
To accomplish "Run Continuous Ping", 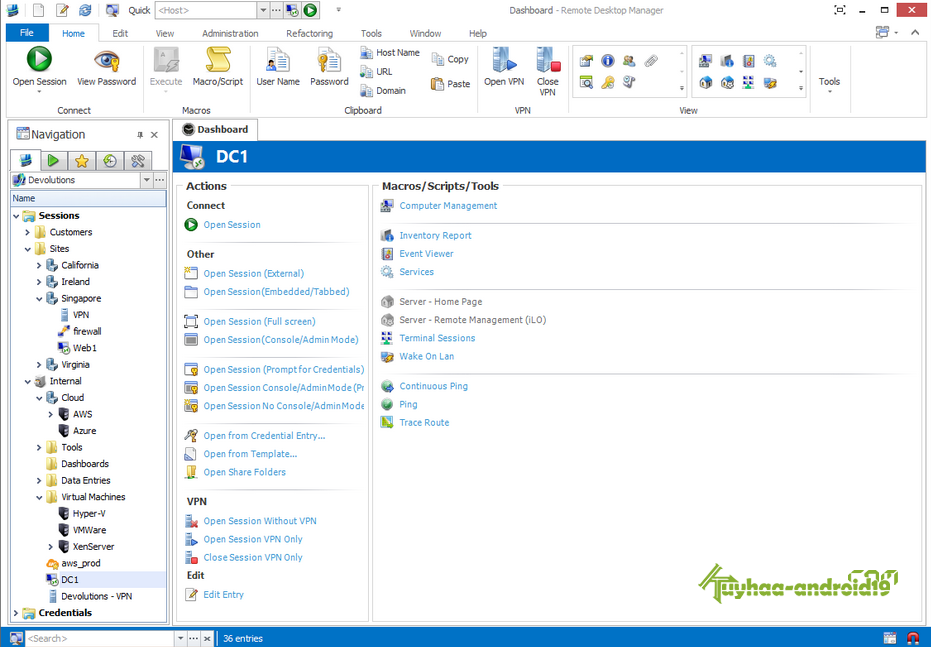I will tap(433, 386).
